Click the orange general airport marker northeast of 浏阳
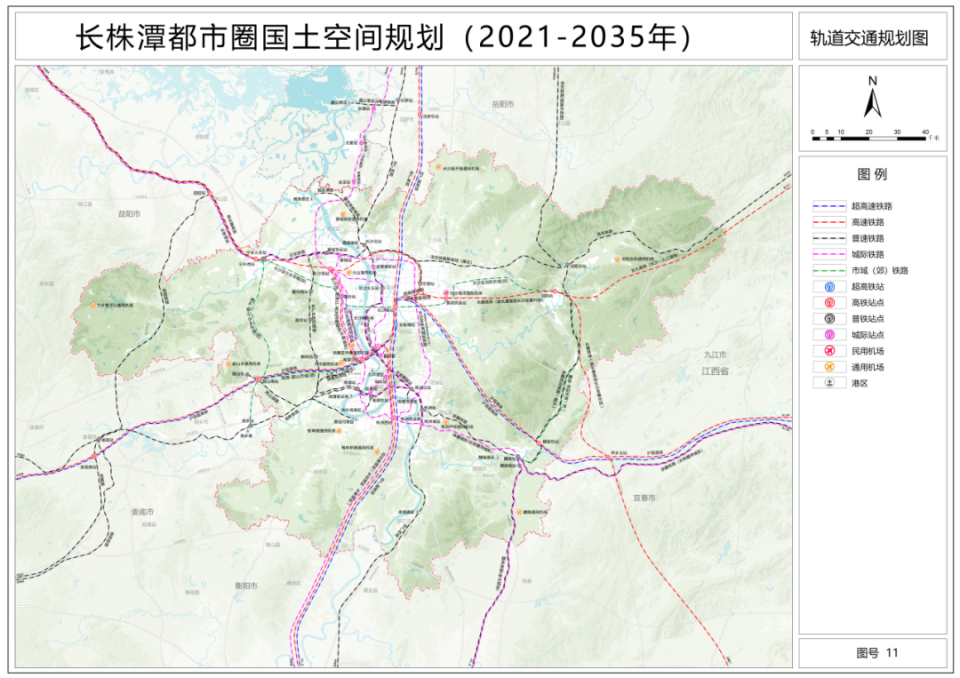The width and height of the screenshot is (960, 678). pyautogui.click(x=617, y=260)
